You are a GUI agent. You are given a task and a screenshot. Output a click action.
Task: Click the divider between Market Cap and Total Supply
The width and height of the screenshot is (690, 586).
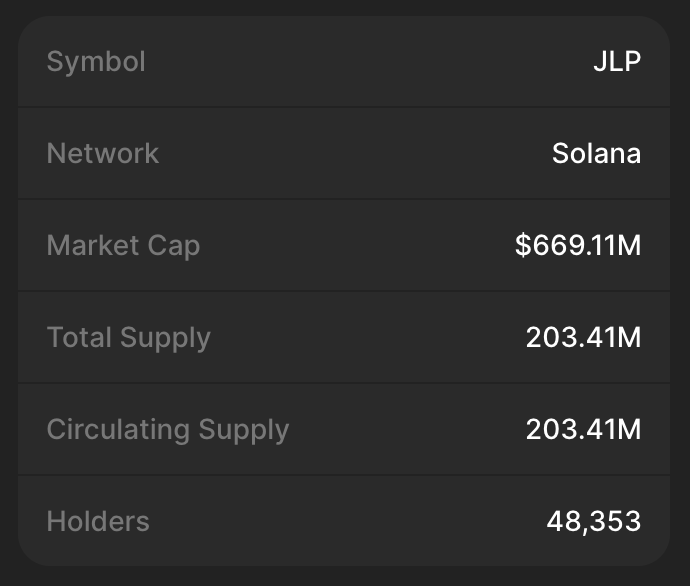[344, 291]
